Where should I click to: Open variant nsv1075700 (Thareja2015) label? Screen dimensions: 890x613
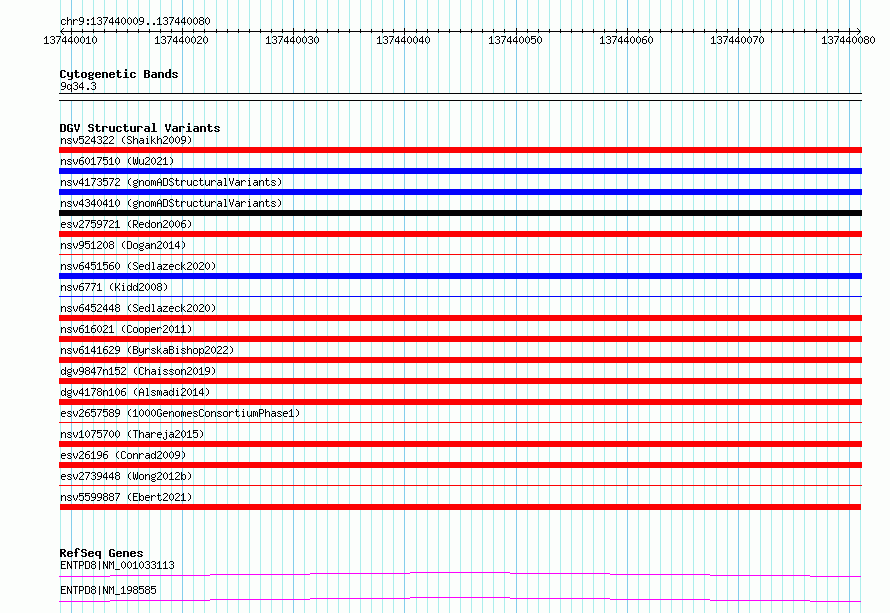pos(132,434)
